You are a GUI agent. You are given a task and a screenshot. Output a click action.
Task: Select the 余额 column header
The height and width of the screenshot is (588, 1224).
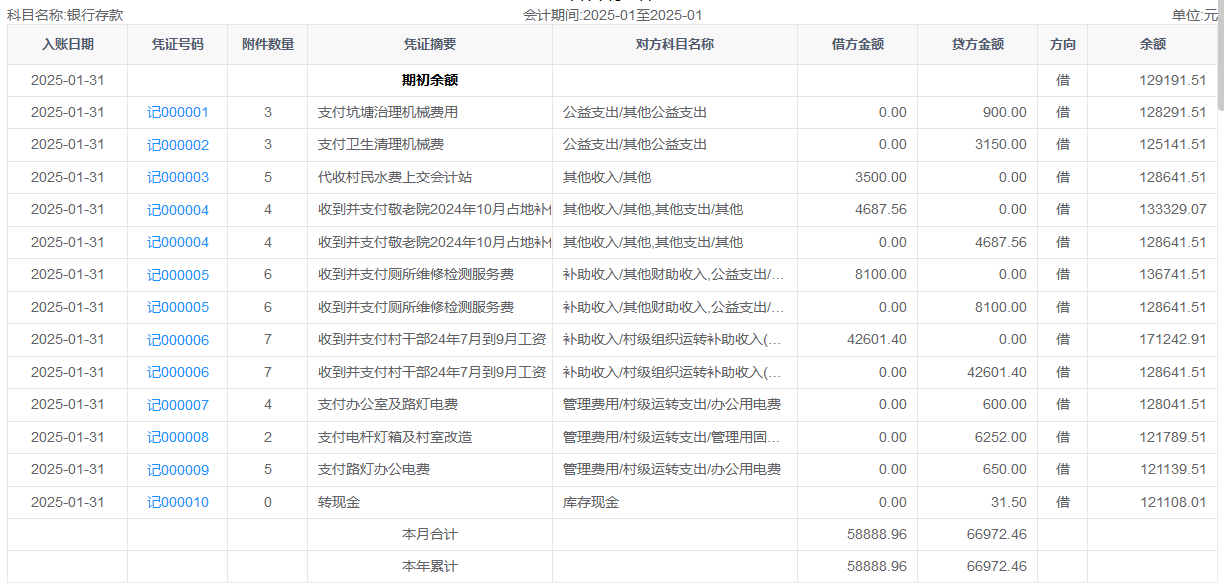(1153, 45)
